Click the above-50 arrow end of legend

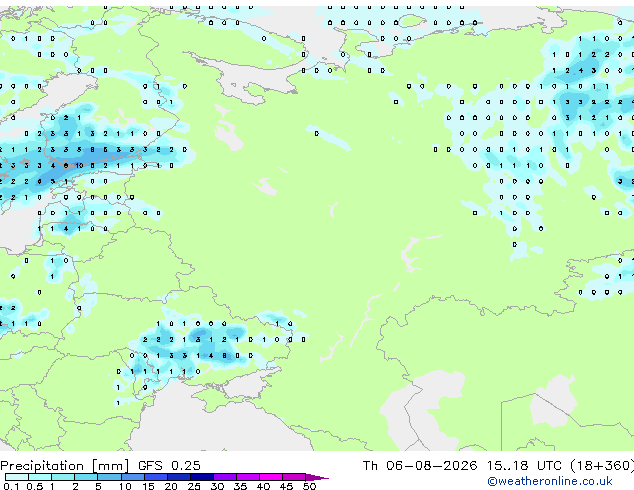(x=317, y=477)
